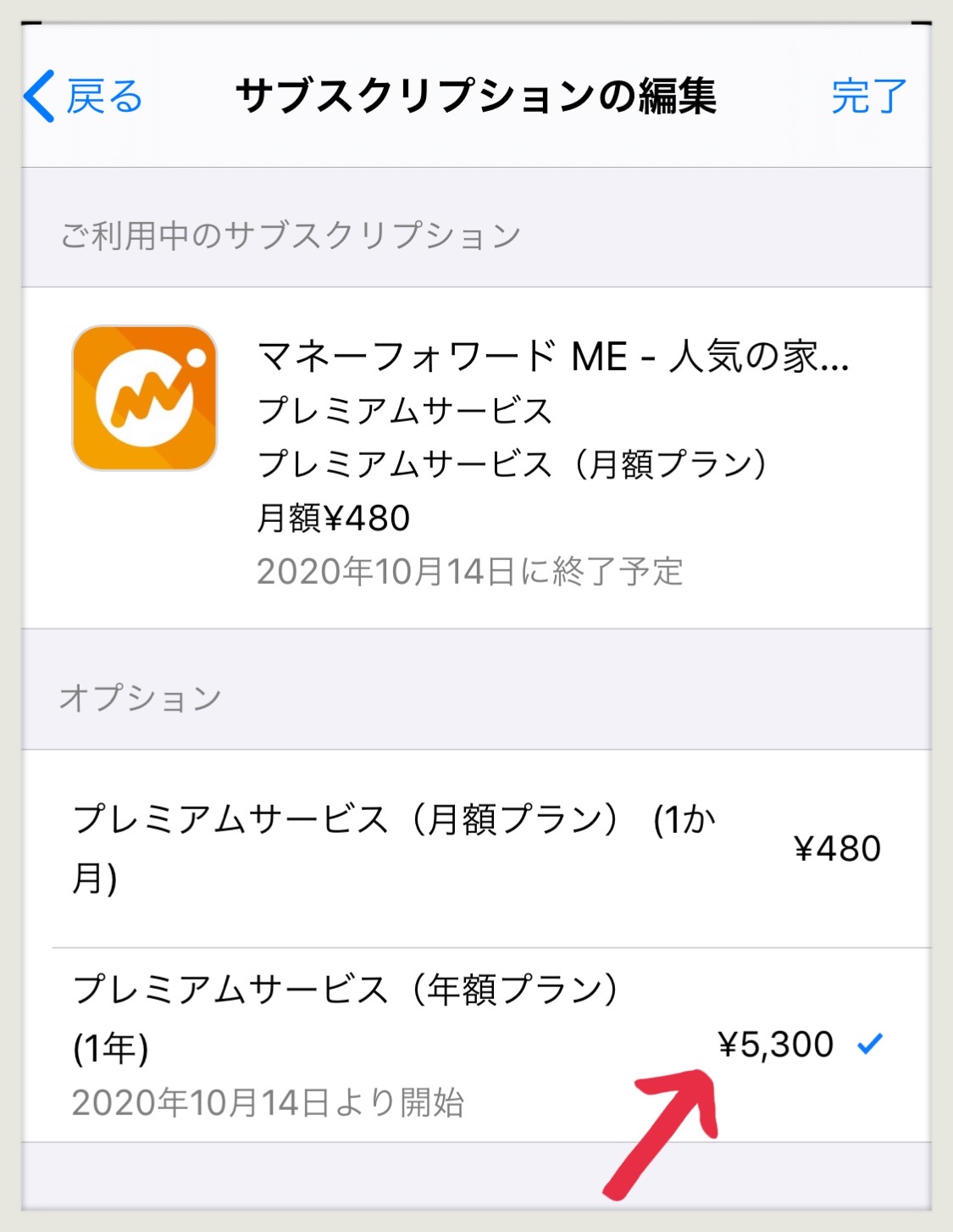Tap the プレミアムサービス（月額プラン） subtitle in current subscription

513,463
